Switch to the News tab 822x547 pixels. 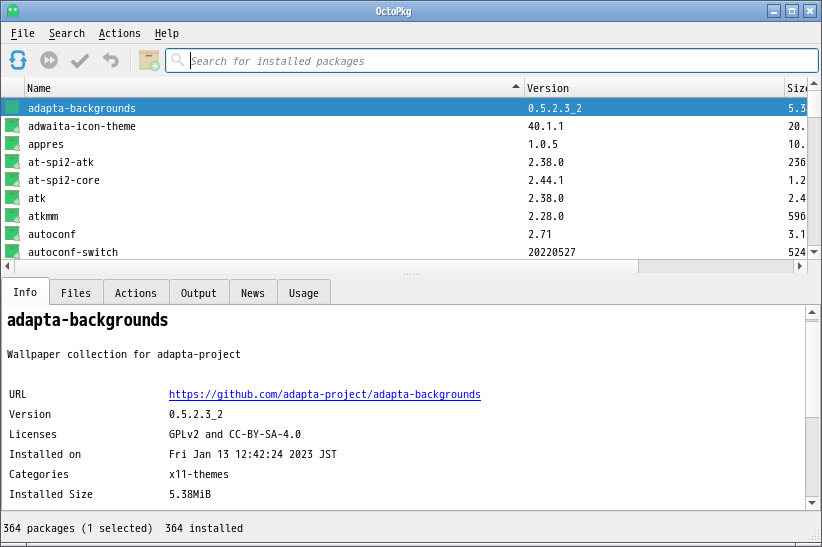(x=253, y=293)
